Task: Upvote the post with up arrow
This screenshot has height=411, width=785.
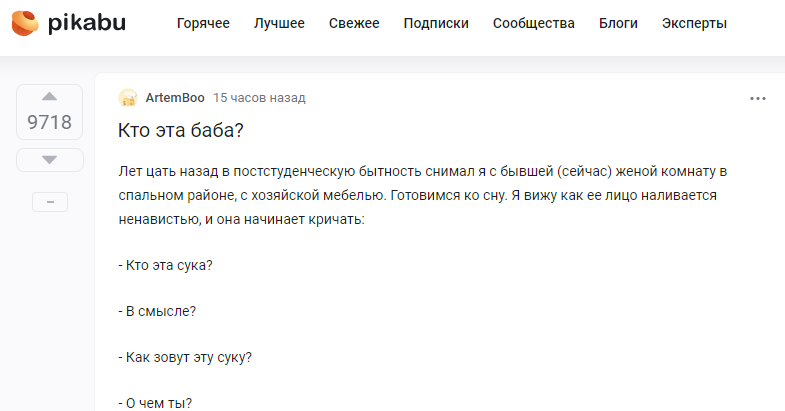Action: tap(49, 97)
